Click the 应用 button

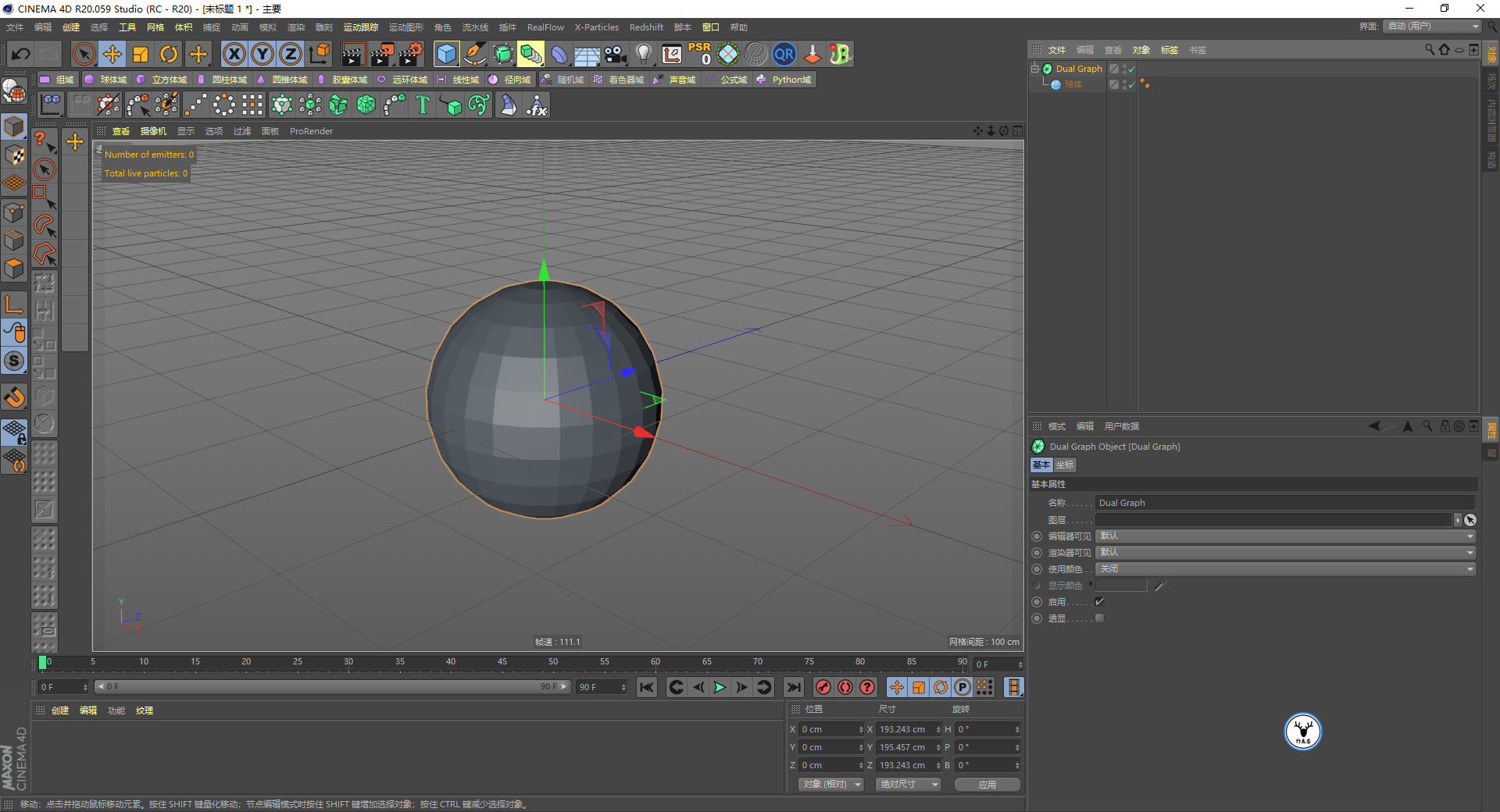coord(987,785)
